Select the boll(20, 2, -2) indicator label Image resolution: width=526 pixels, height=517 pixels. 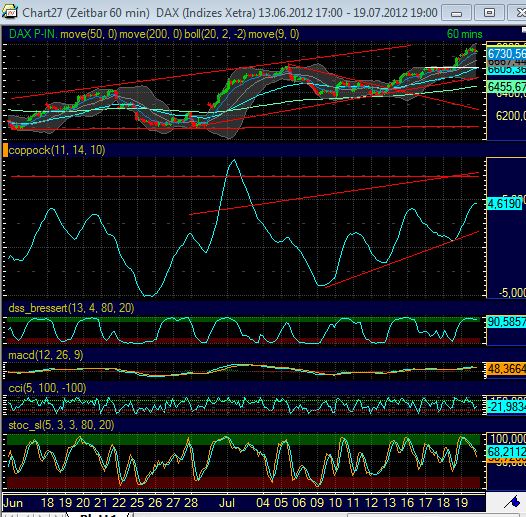215,34
